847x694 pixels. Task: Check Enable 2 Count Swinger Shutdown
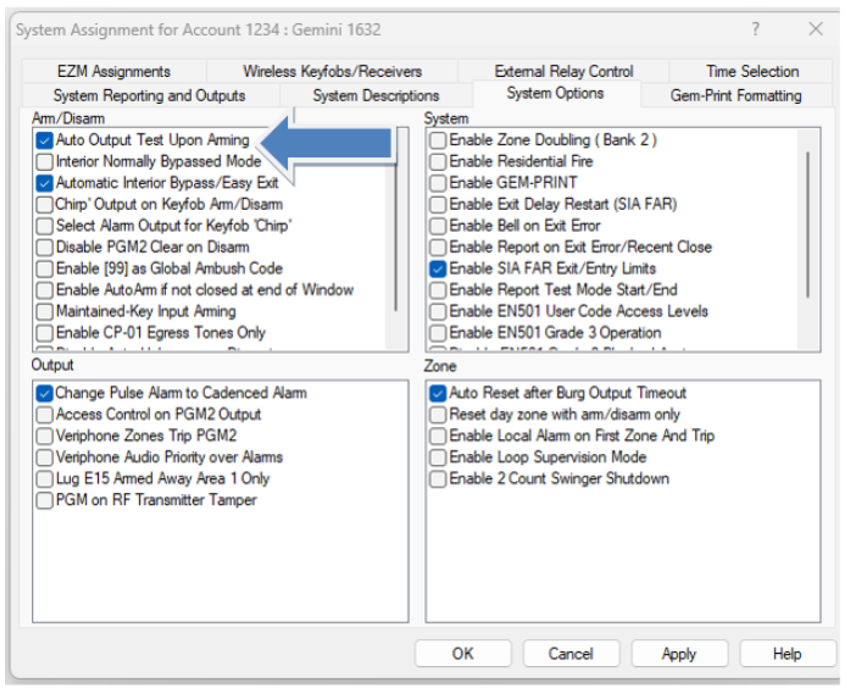[x=438, y=479]
